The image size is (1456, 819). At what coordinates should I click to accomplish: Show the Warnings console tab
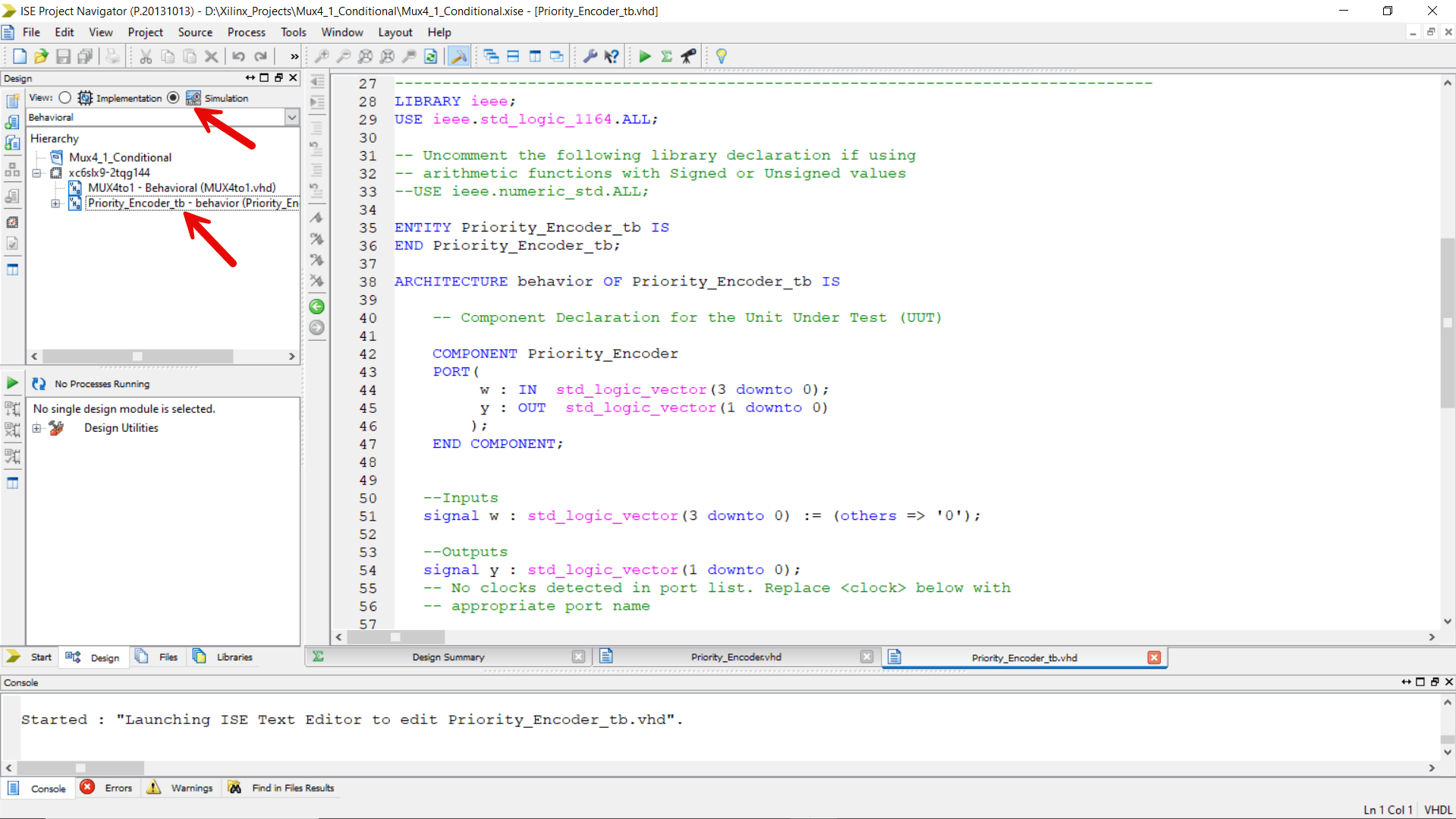pyautogui.click(x=191, y=788)
